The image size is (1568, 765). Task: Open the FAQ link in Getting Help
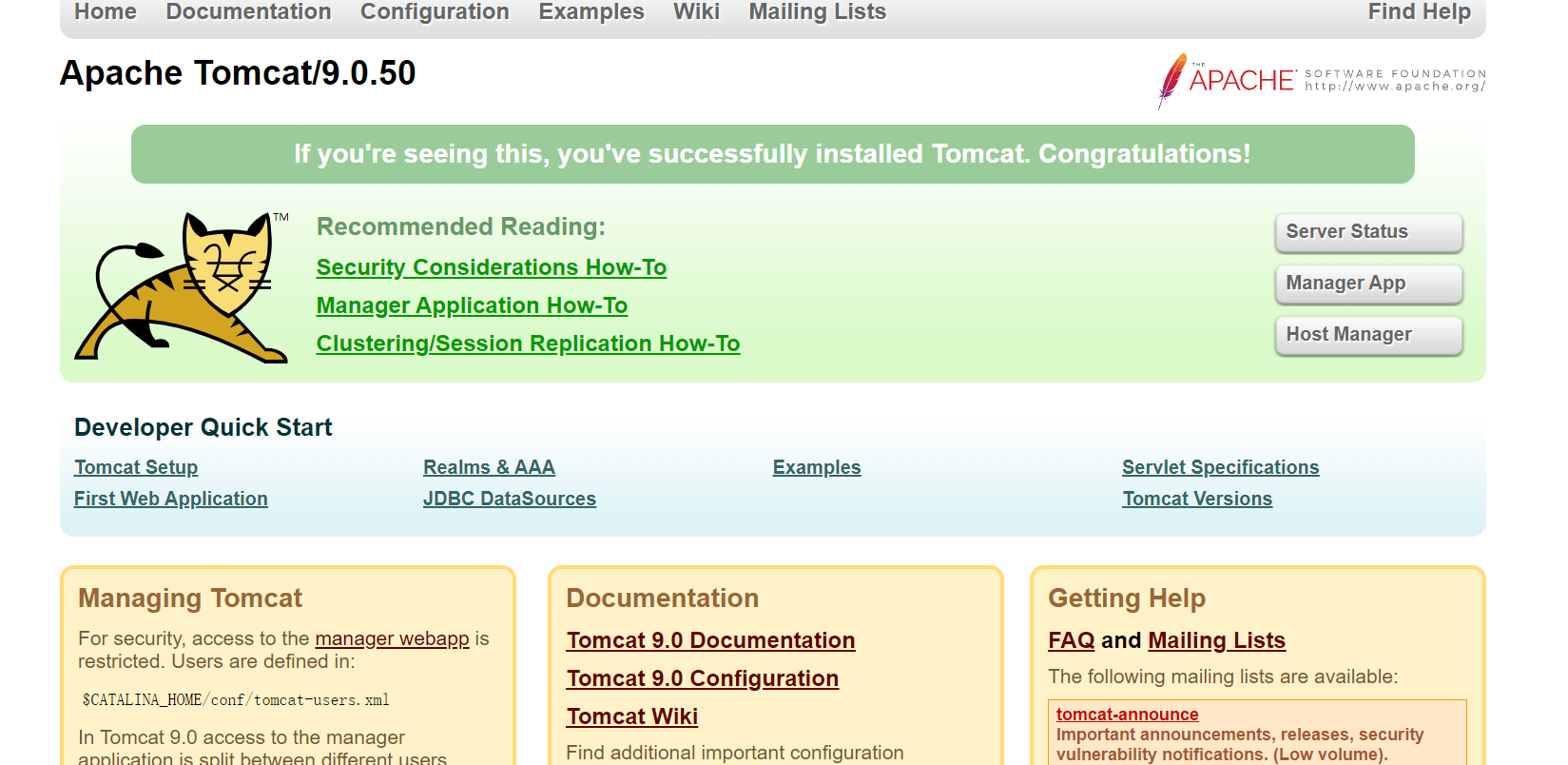click(1072, 640)
